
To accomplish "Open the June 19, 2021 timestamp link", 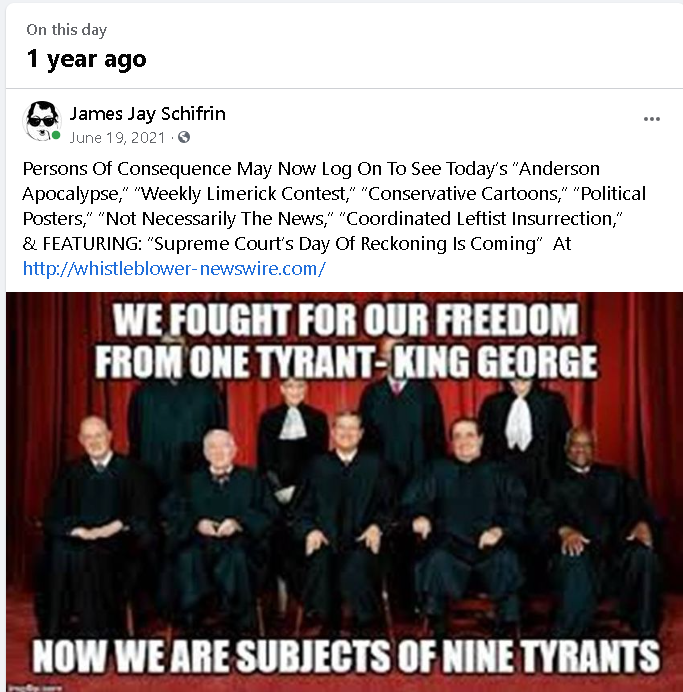I will click(117, 138).
